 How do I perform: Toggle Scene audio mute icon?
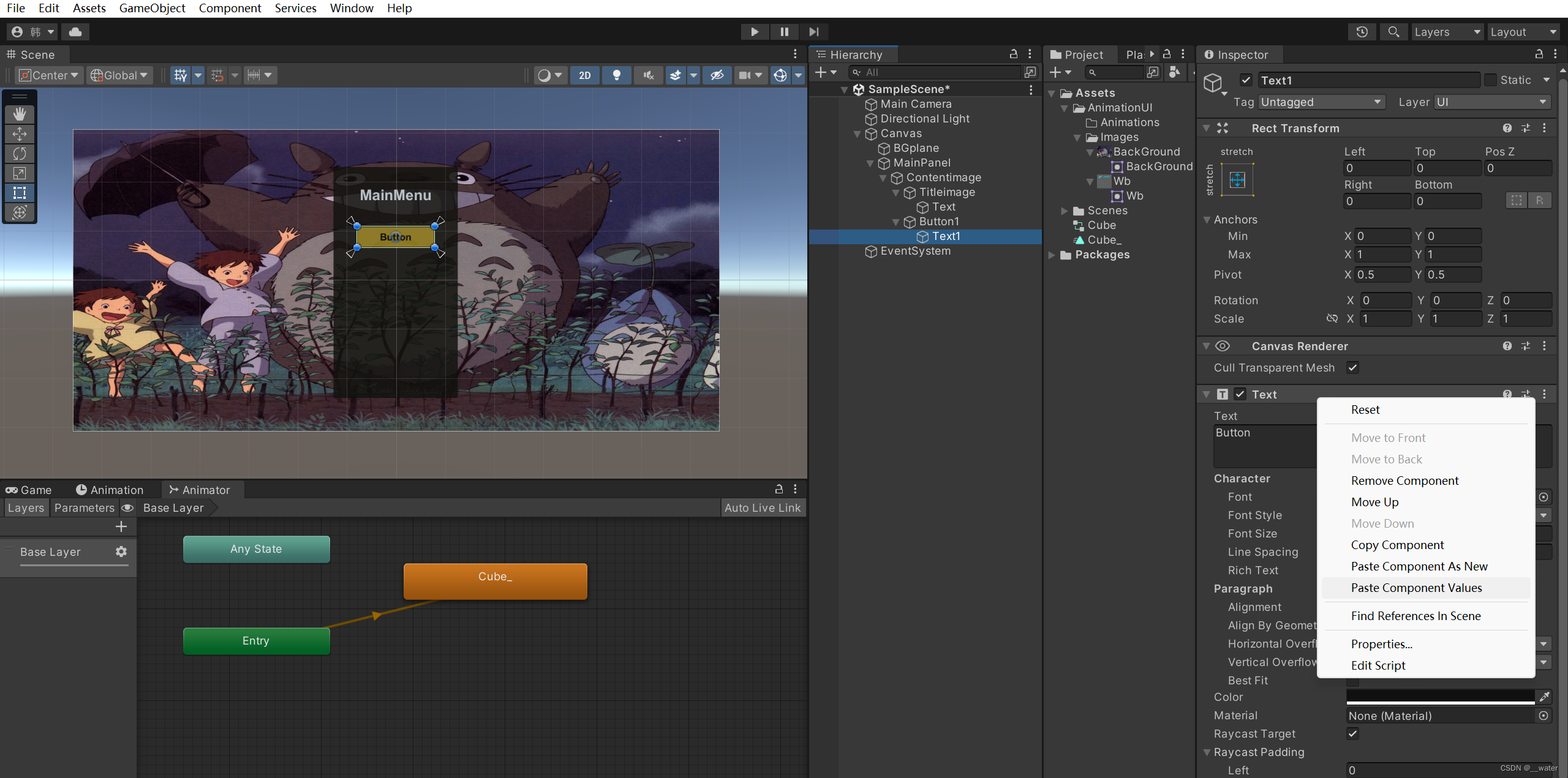click(x=649, y=75)
